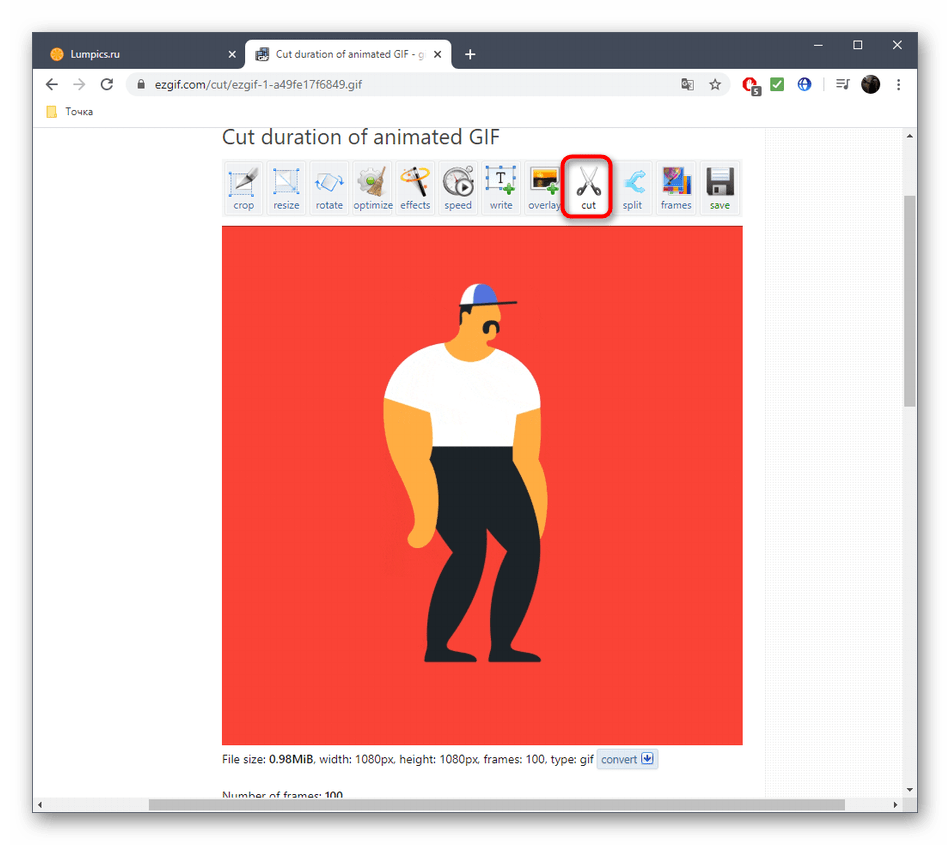Reload the current page
Viewport: 950px width, 845px height.
[x=107, y=84]
